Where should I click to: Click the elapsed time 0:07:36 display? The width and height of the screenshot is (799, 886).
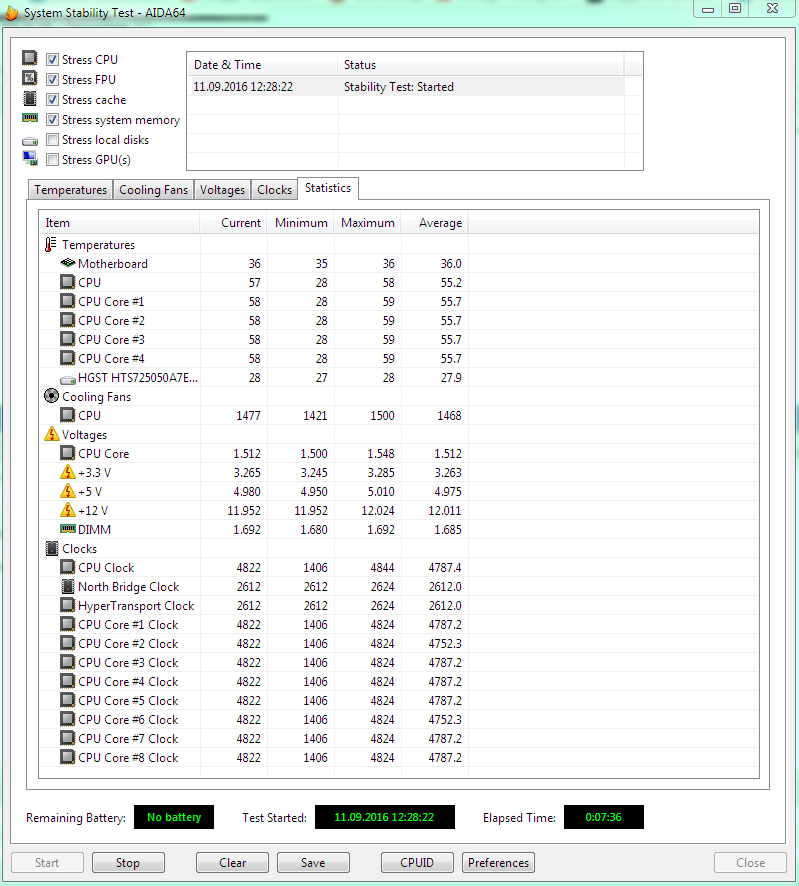(603, 817)
